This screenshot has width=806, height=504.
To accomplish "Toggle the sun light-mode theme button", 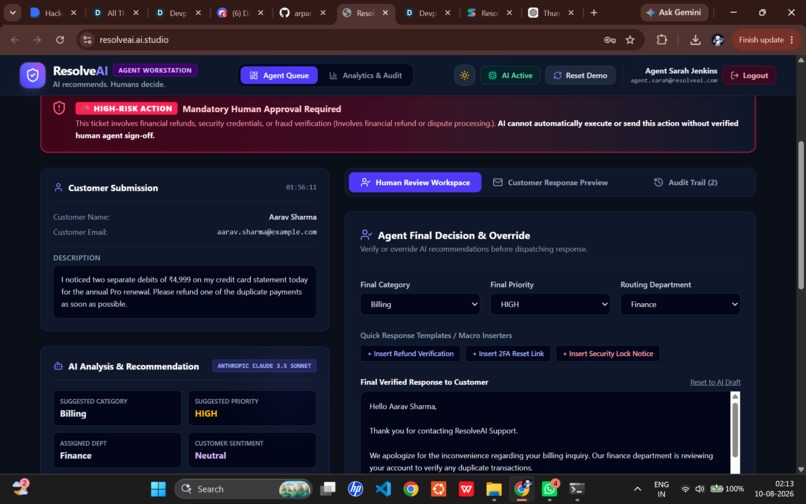I will click(464, 76).
